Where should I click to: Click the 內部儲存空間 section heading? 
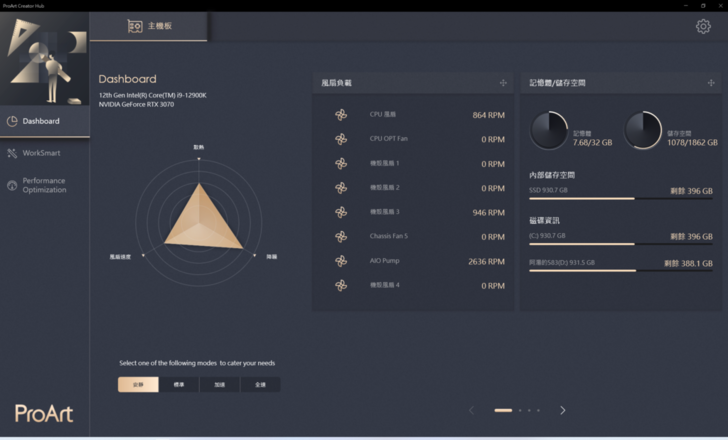click(x=552, y=175)
